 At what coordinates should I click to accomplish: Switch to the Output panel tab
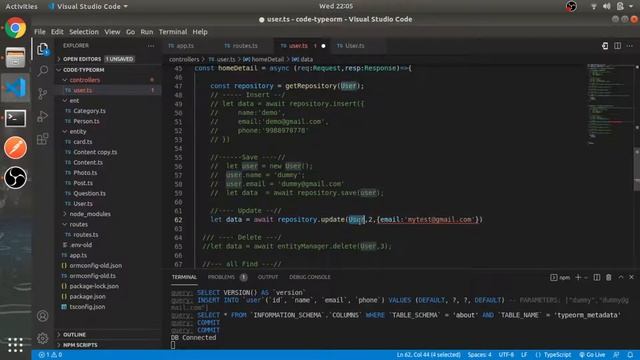(x=268, y=277)
